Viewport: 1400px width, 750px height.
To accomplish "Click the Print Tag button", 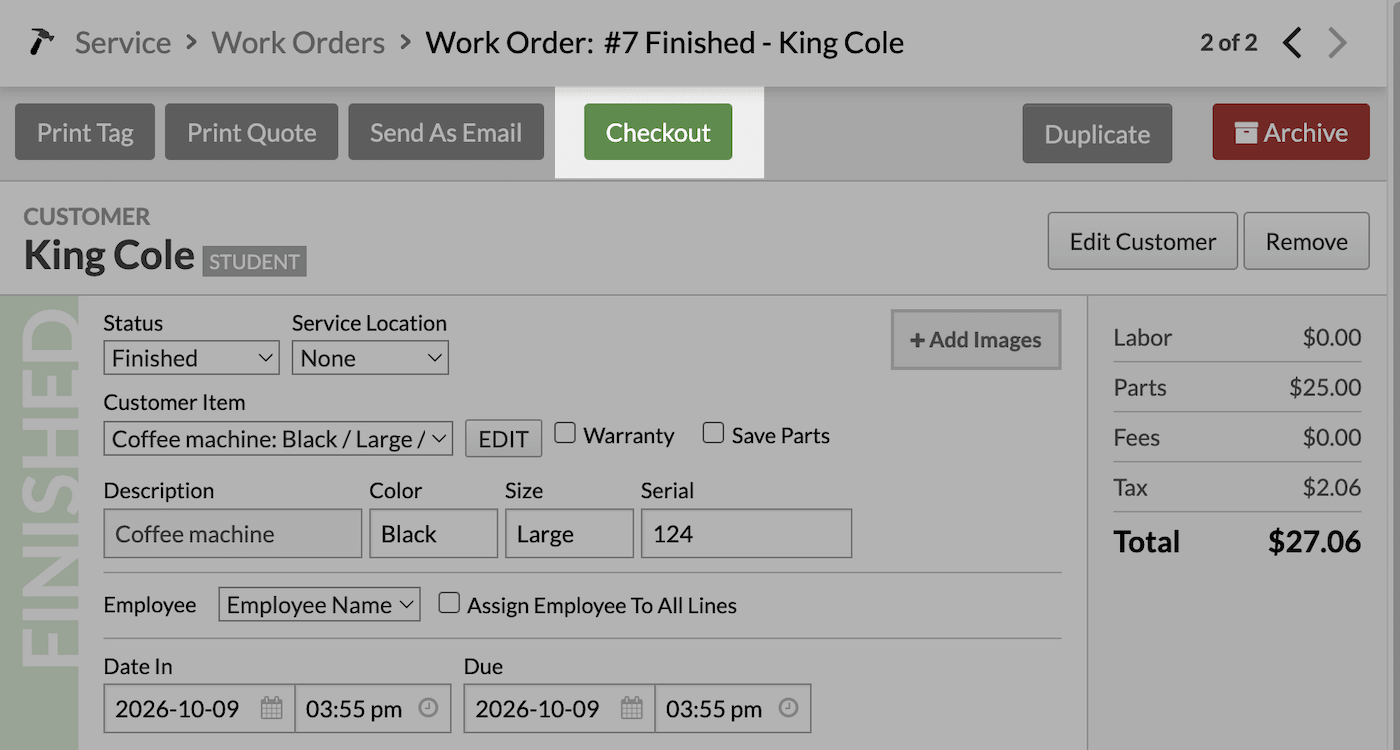I will [x=85, y=132].
